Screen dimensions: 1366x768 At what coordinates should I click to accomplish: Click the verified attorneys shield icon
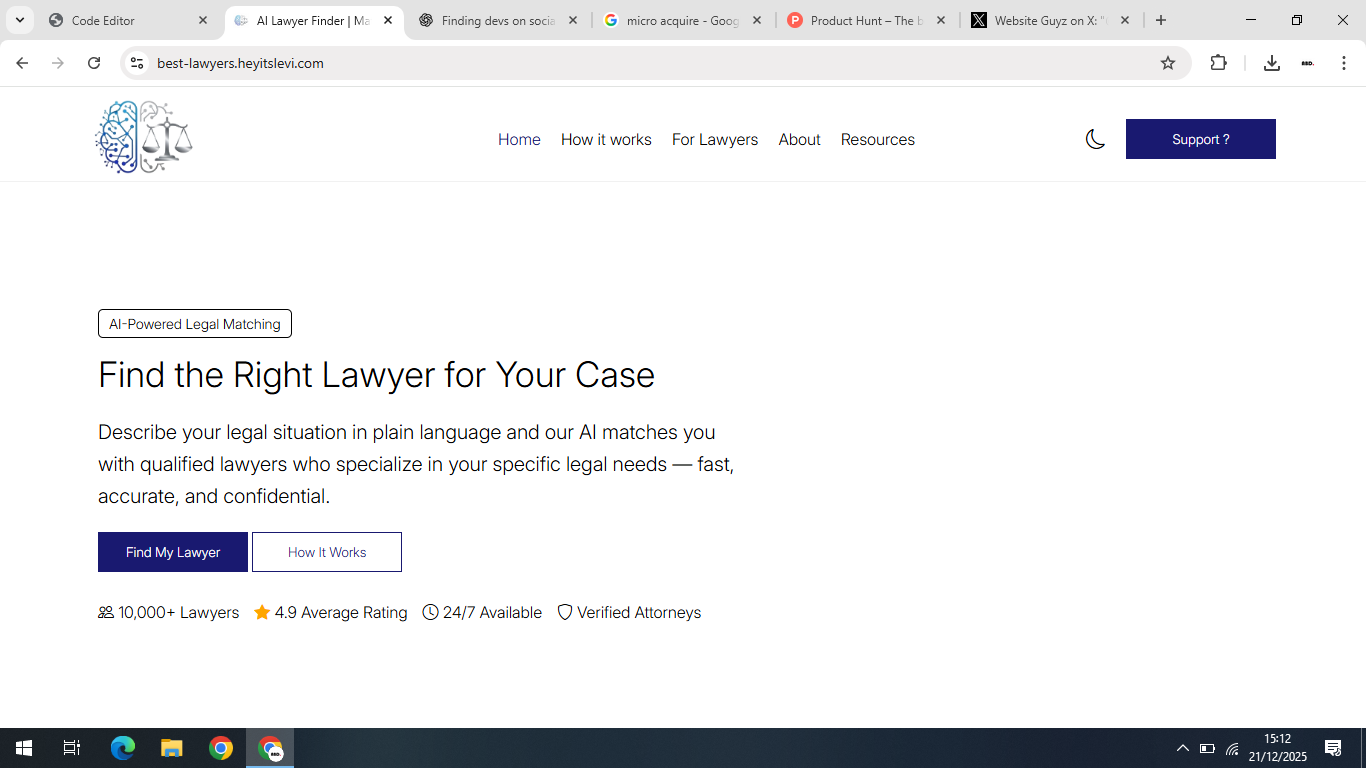[565, 612]
